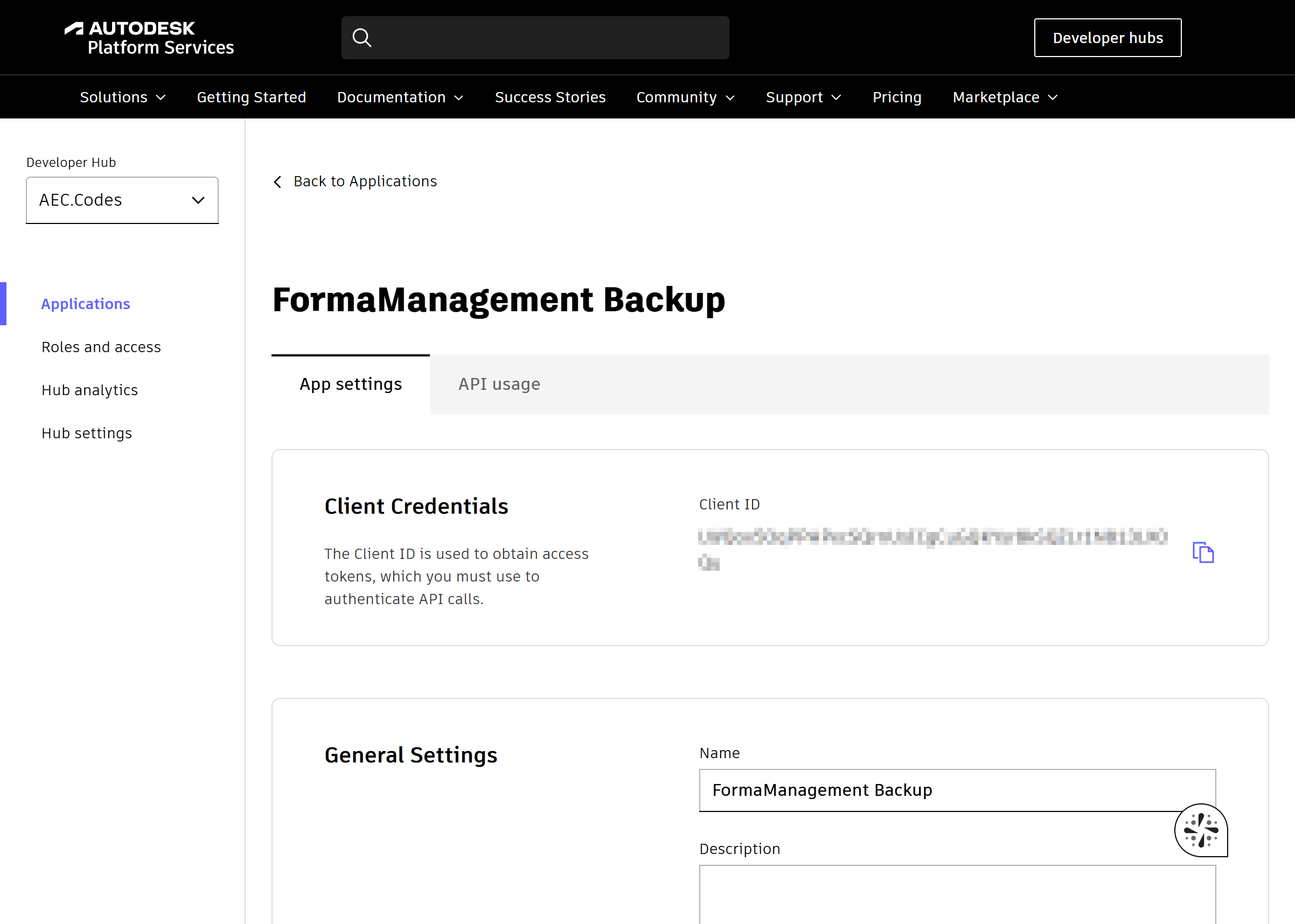
Task: Click into the search input field
Action: 535,38
